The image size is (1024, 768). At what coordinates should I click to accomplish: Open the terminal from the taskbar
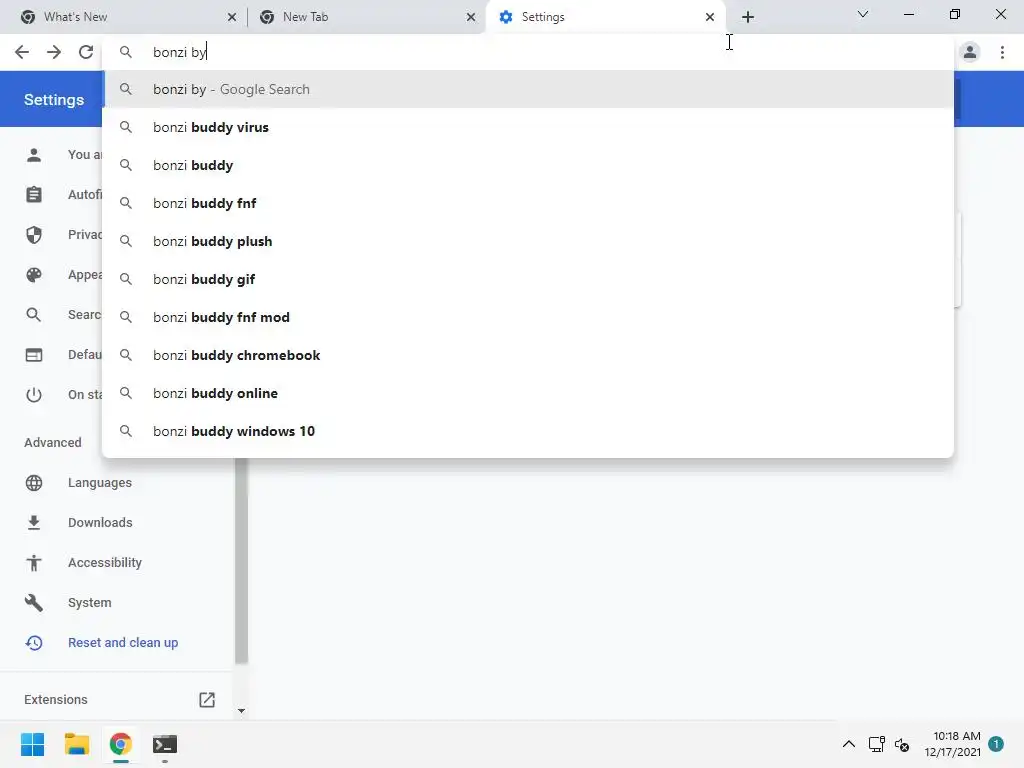click(165, 744)
